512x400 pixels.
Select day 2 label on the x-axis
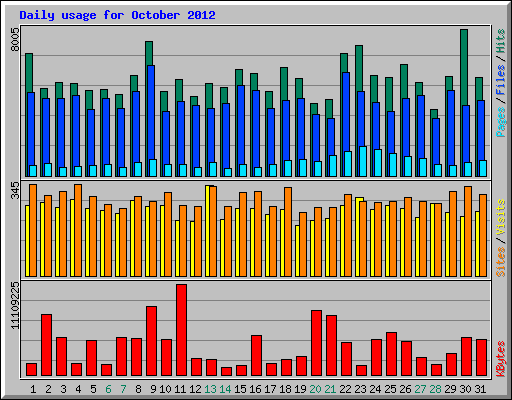(x=48, y=389)
